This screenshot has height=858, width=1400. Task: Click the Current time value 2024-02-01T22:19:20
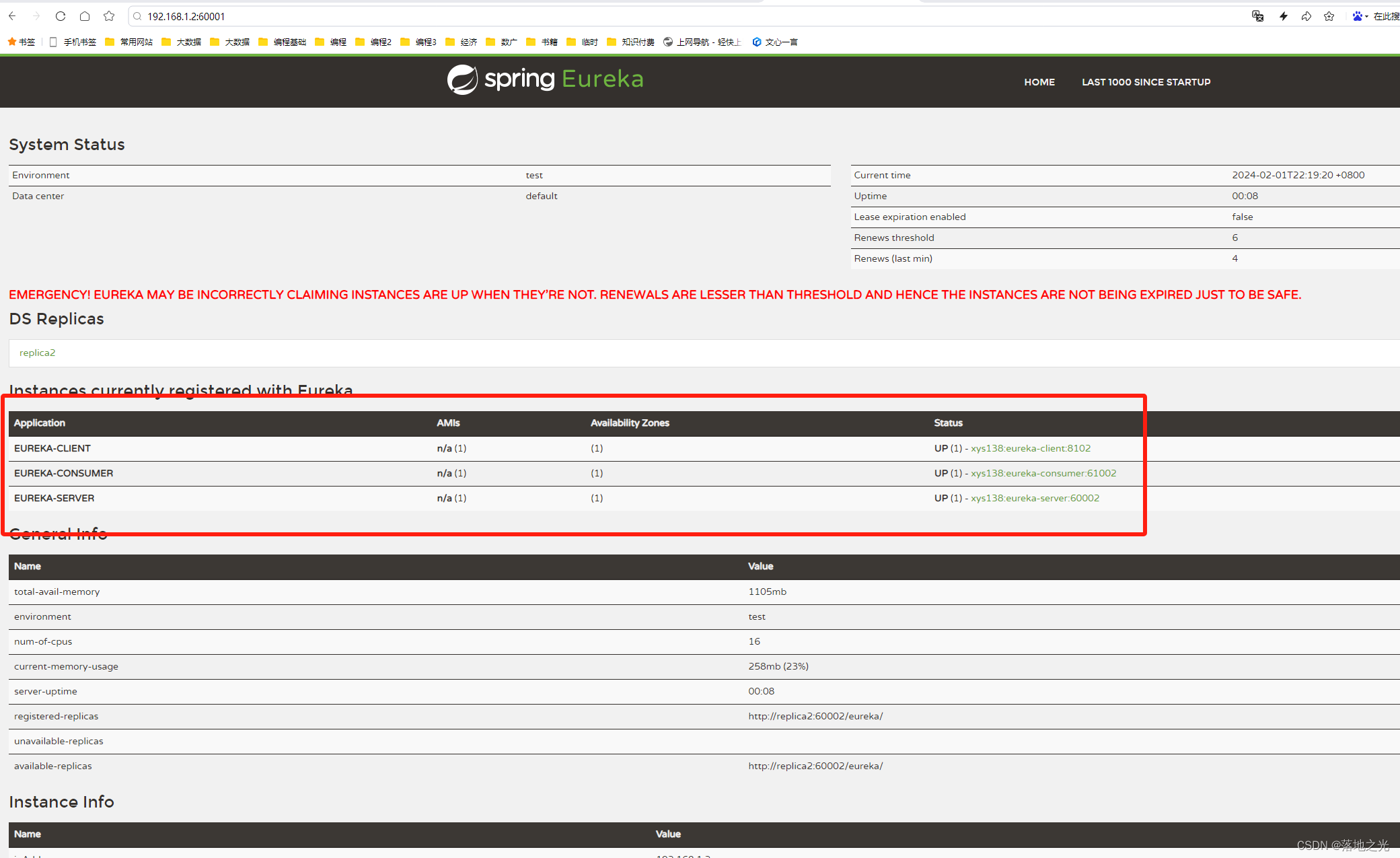coord(1298,175)
